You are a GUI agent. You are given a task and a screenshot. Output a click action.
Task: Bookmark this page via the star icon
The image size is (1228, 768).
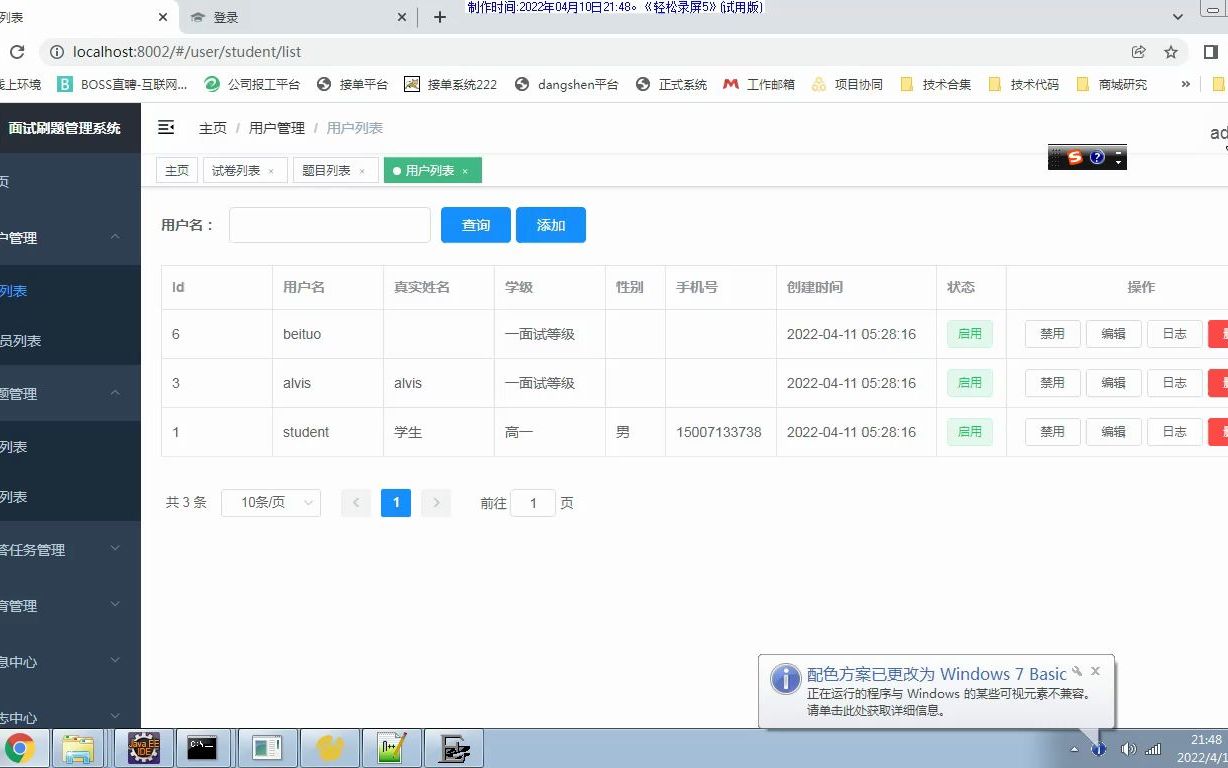pos(1171,51)
